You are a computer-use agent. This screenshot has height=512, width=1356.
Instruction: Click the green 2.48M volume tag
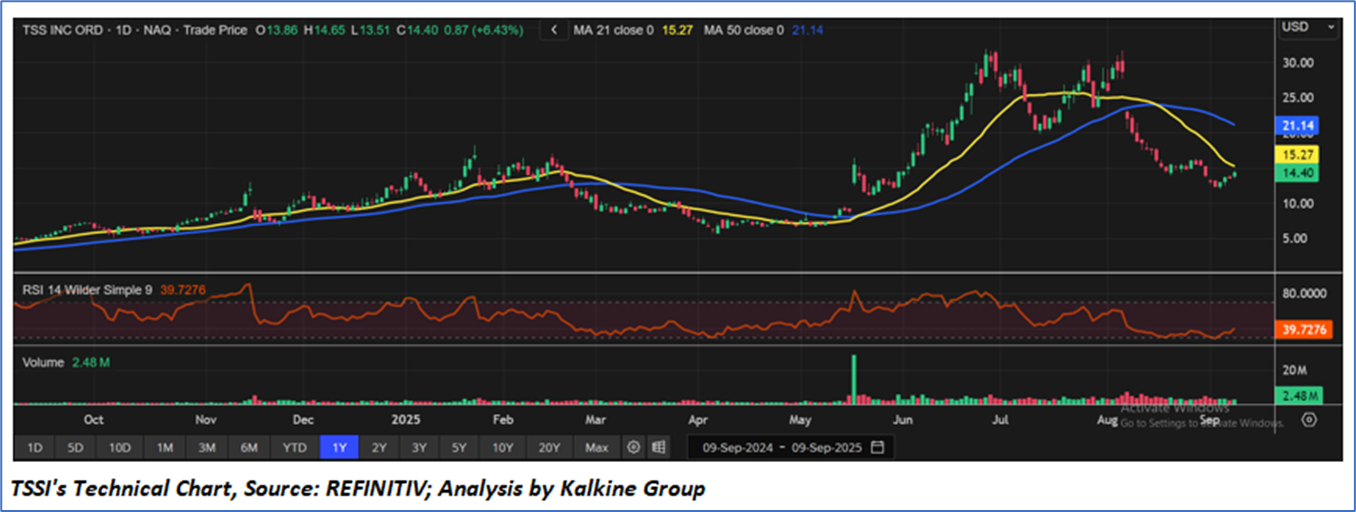point(1300,395)
